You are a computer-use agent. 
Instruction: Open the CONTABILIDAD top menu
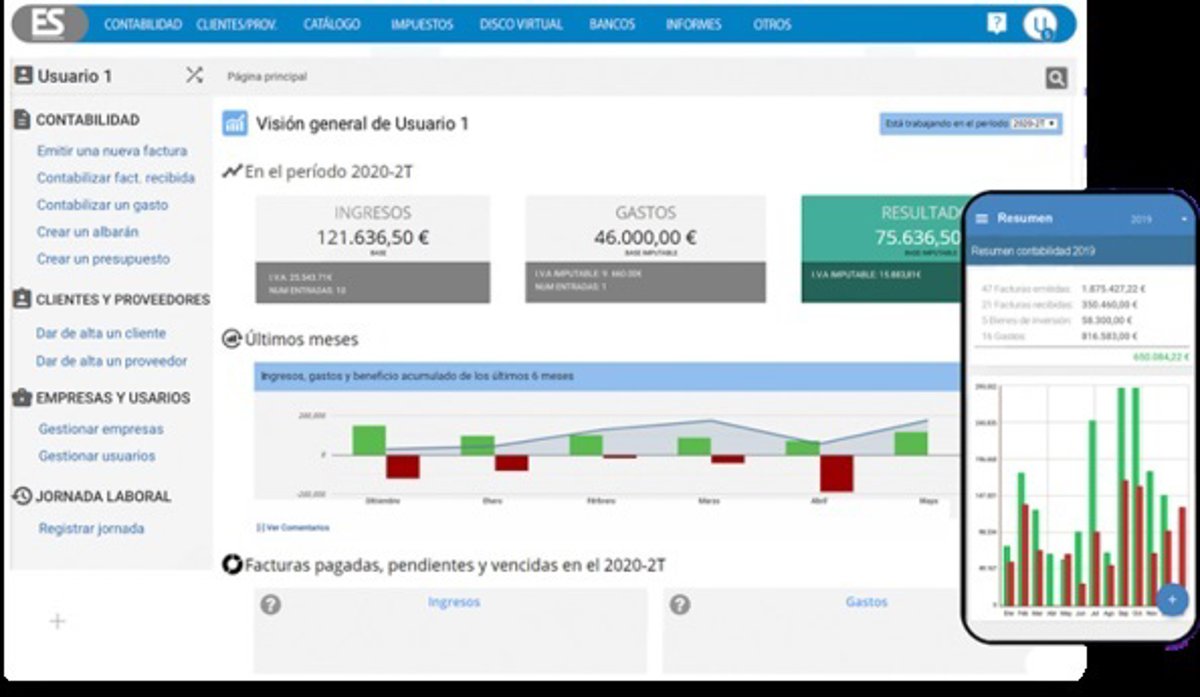click(x=143, y=24)
